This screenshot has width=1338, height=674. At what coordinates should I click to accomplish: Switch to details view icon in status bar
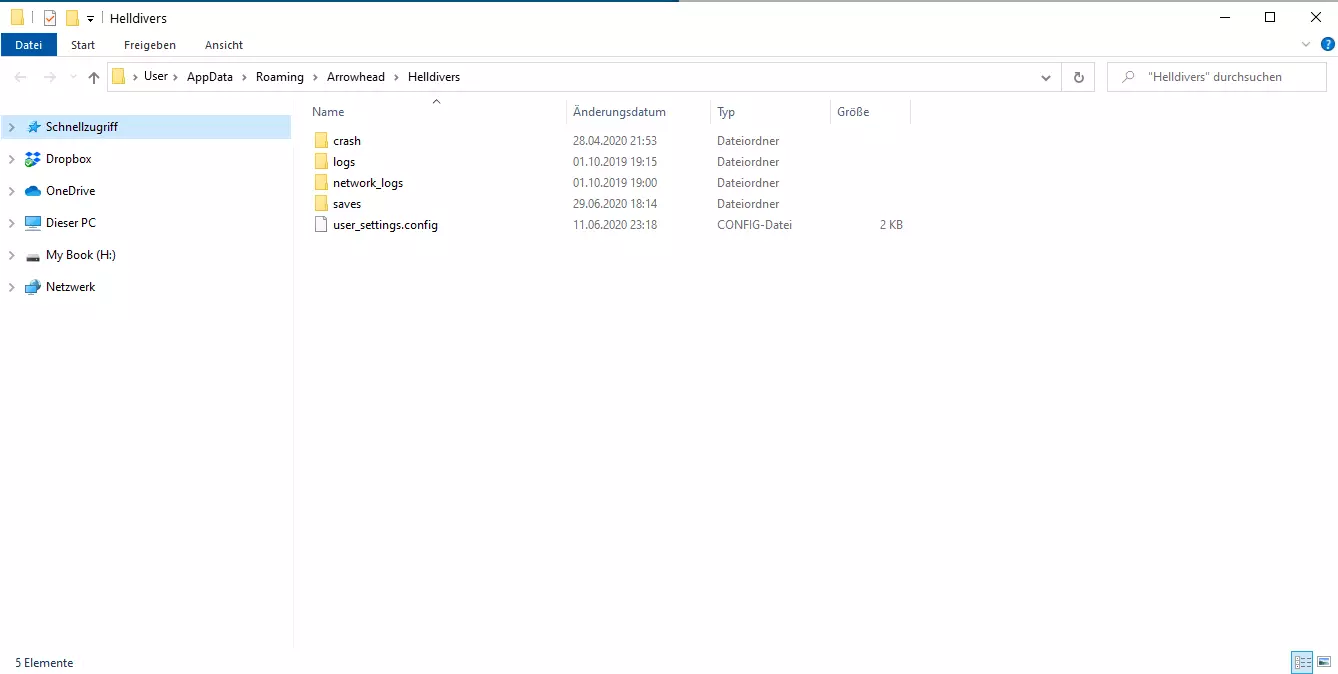tap(1302, 662)
